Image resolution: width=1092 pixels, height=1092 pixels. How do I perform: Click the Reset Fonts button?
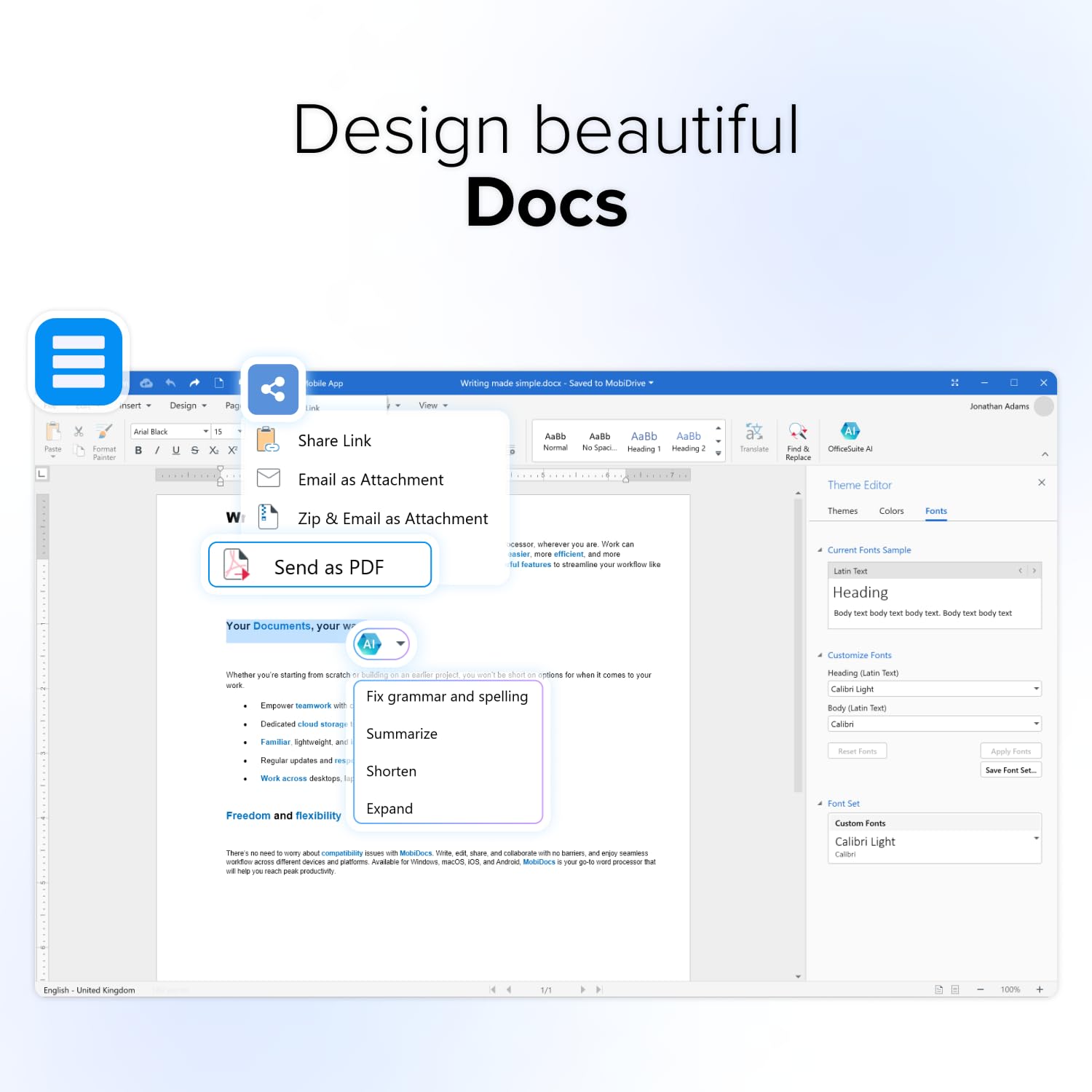(858, 751)
